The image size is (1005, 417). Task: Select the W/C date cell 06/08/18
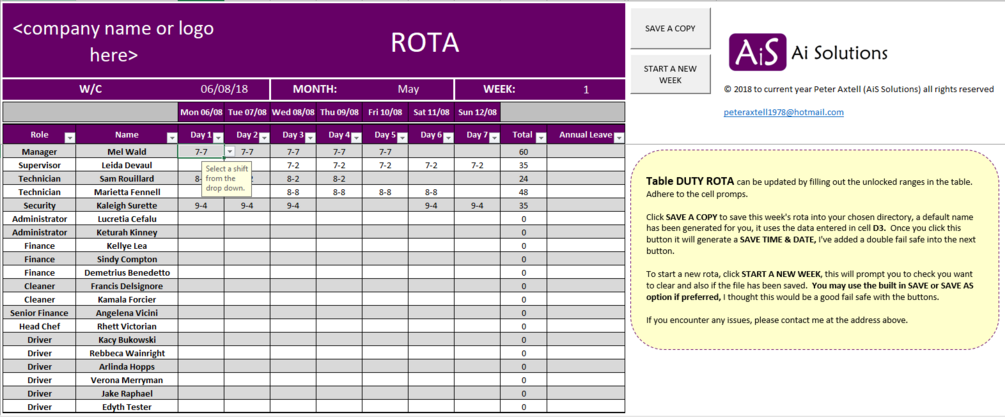224,90
